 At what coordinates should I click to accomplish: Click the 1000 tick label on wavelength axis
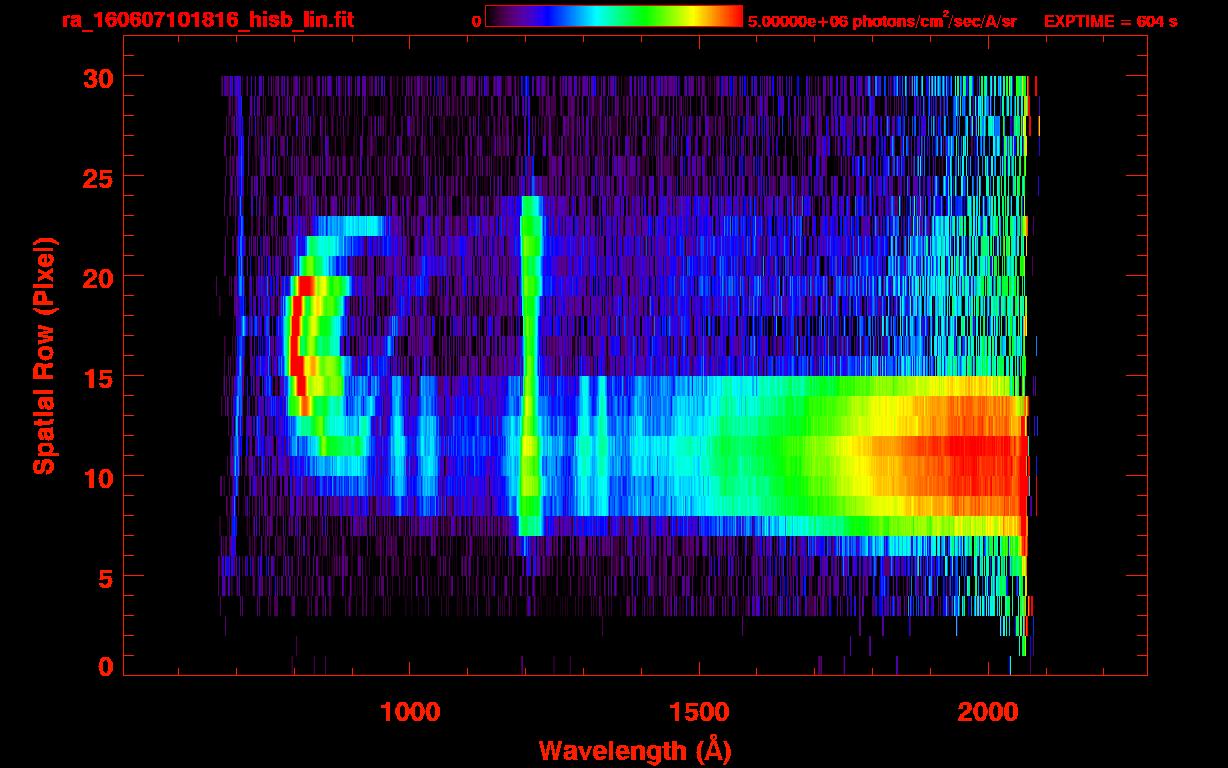pyautogui.click(x=409, y=711)
